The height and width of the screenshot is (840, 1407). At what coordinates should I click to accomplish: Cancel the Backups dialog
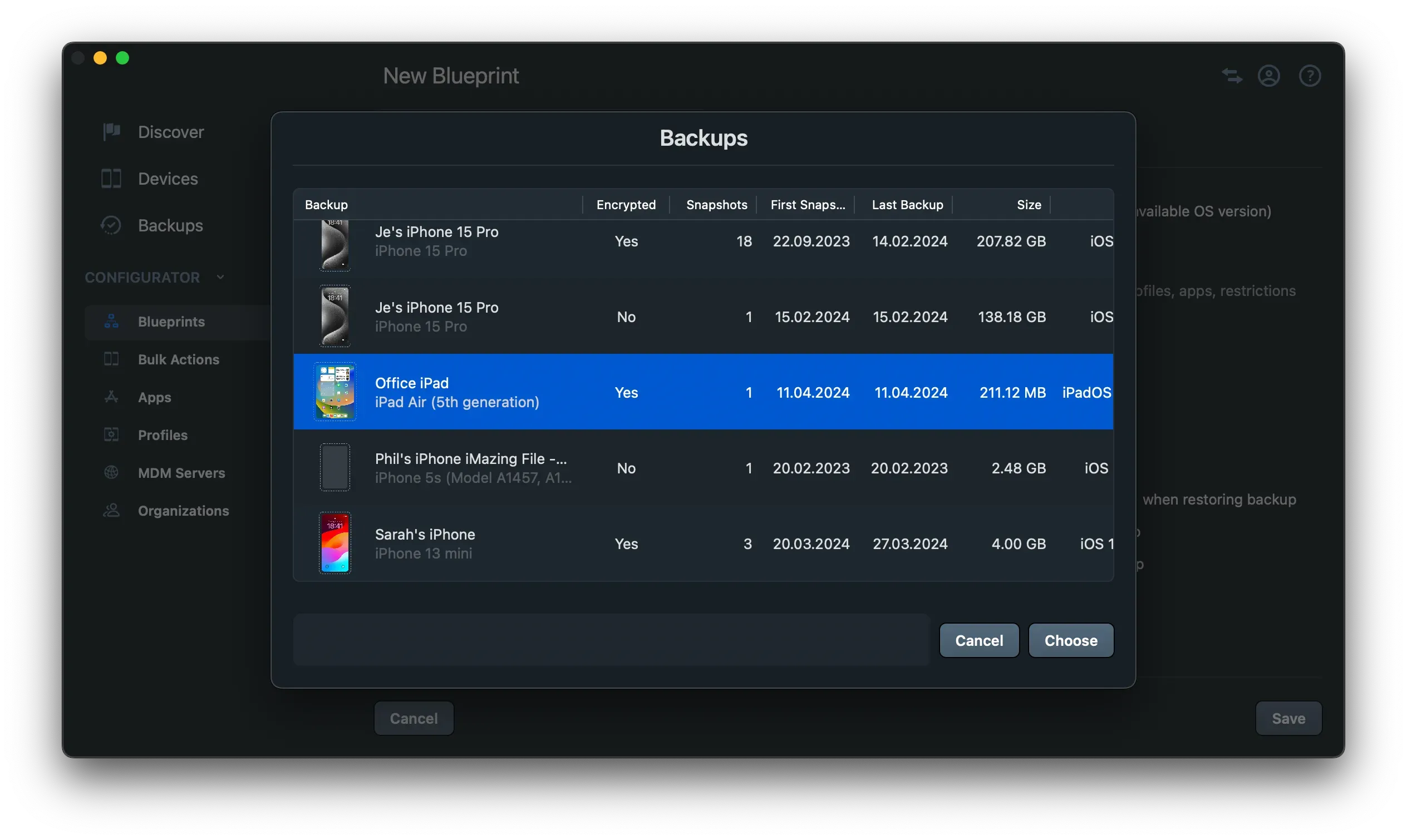pos(978,640)
